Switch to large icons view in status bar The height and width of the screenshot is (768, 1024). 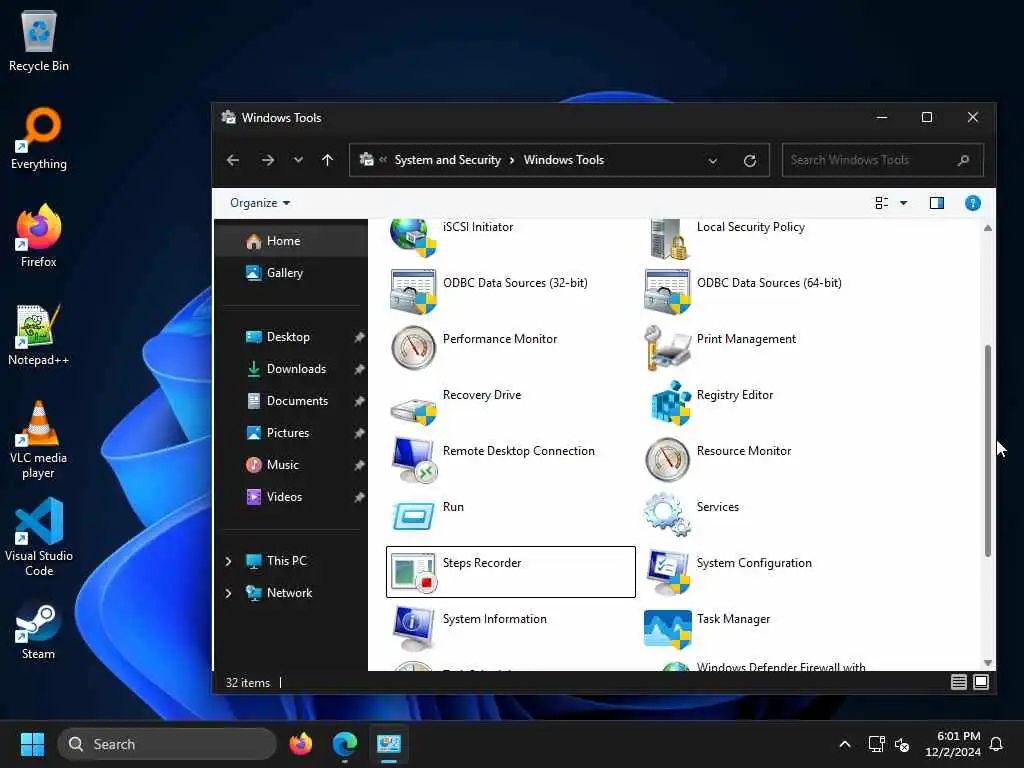point(981,682)
